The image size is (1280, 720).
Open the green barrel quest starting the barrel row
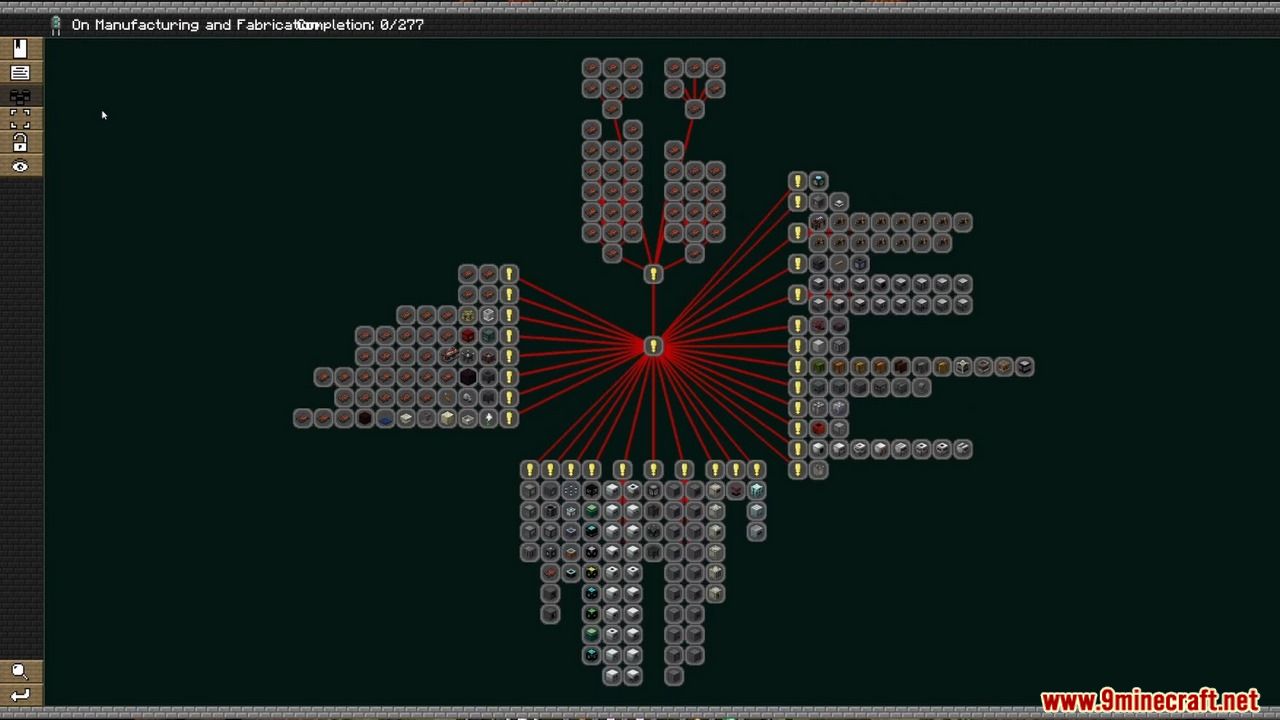(819, 367)
